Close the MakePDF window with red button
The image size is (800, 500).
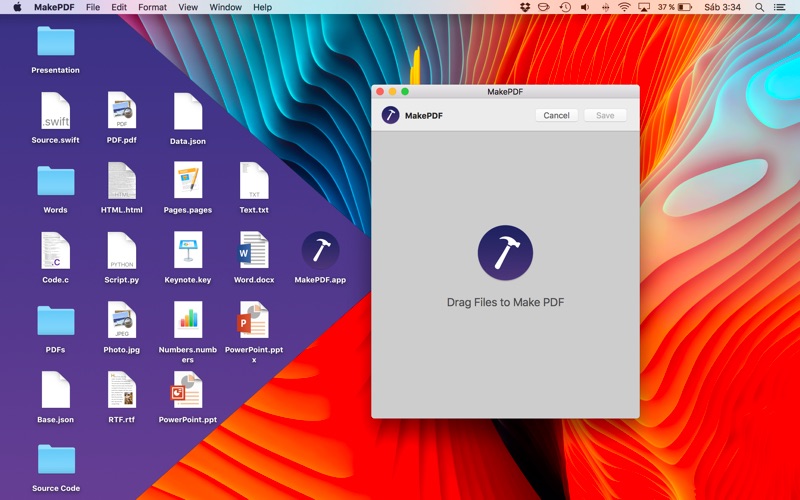tap(380, 91)
